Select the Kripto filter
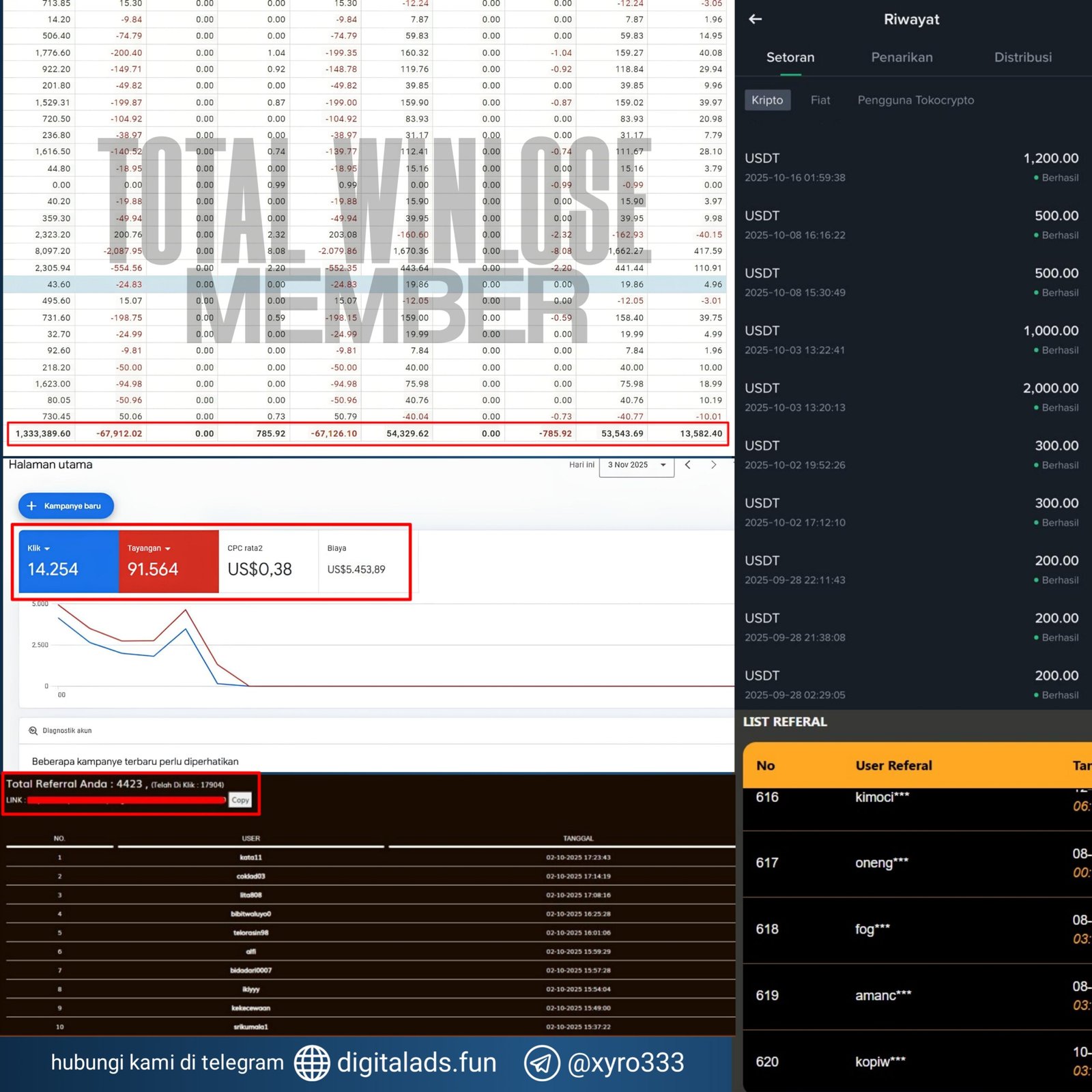This screenshot has width=1092, height=1092. coord(767,100)
